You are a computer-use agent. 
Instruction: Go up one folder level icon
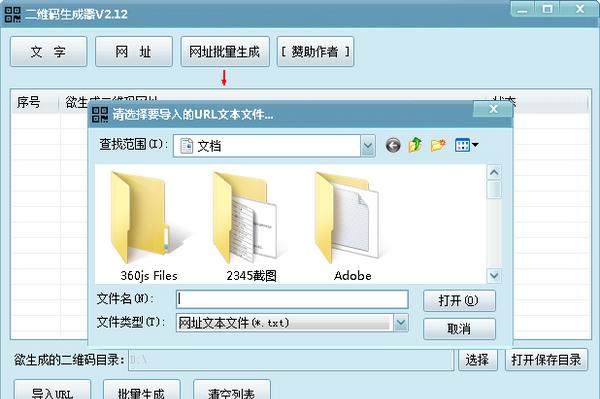tap(415, 145)
